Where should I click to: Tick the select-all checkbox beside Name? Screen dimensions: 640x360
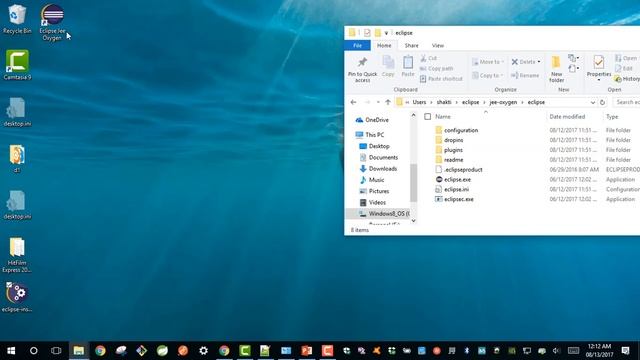(x=427, y=117)
